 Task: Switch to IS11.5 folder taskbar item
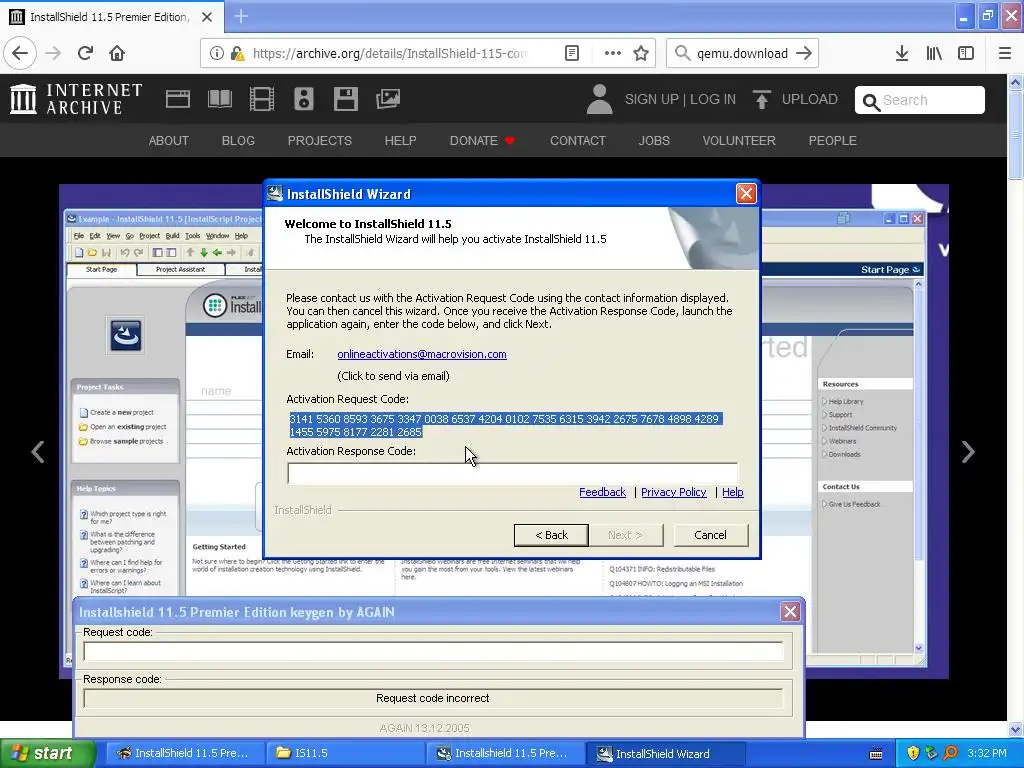point(345,754)
